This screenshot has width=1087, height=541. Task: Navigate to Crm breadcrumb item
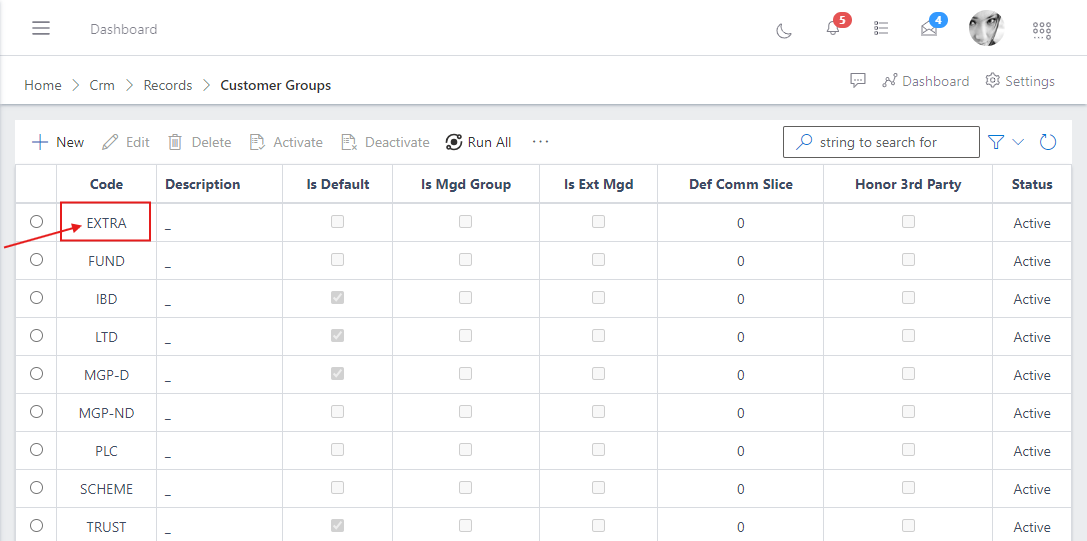click(x=102, y=85)
